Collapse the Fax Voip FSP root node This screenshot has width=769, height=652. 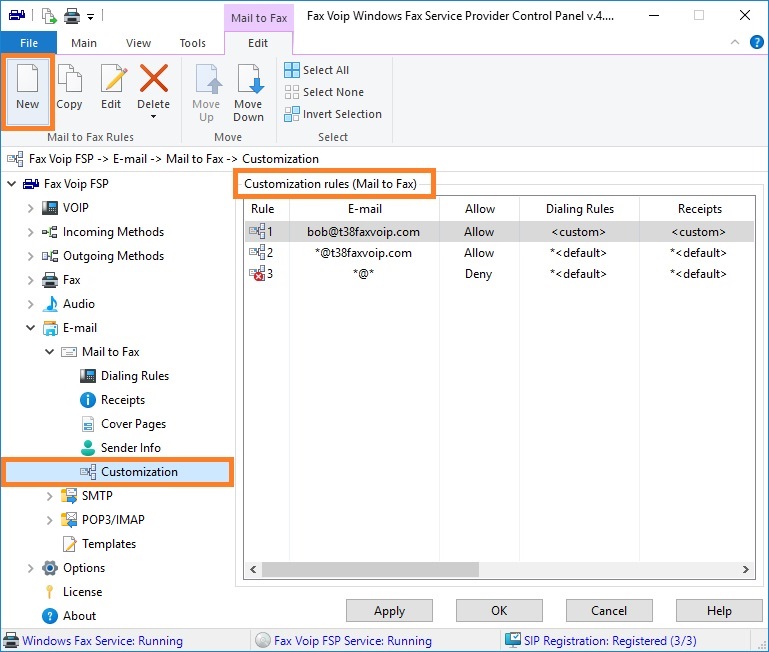[12, 184]
